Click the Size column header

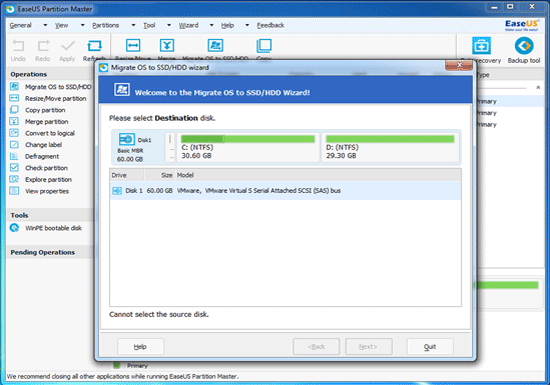coord(159,175)
